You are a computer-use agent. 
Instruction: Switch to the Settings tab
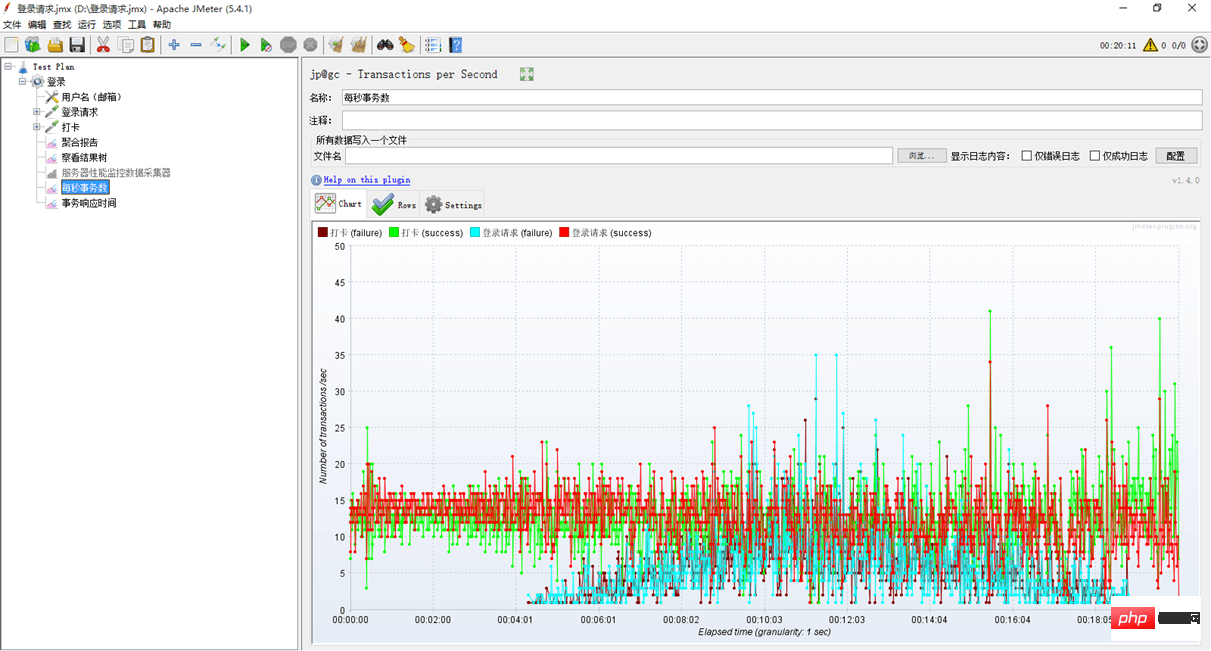[453, 204]
